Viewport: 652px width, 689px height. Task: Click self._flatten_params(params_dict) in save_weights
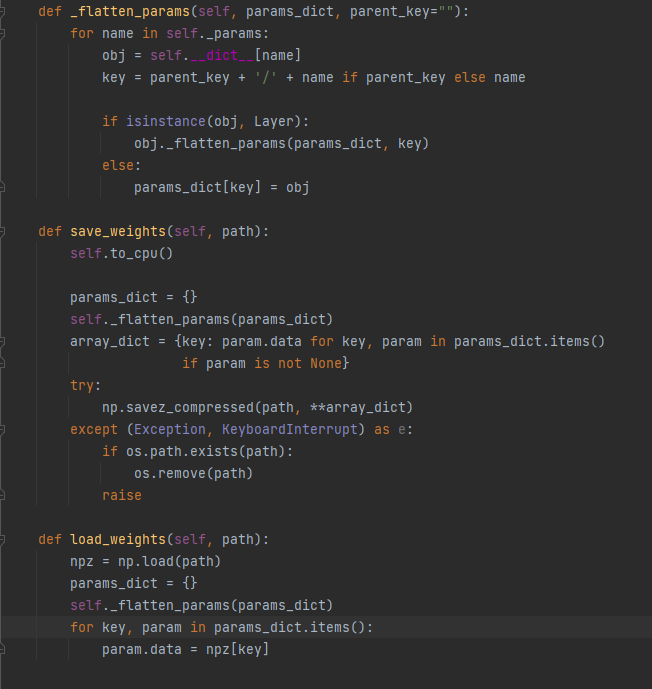(x=202, y=319)
